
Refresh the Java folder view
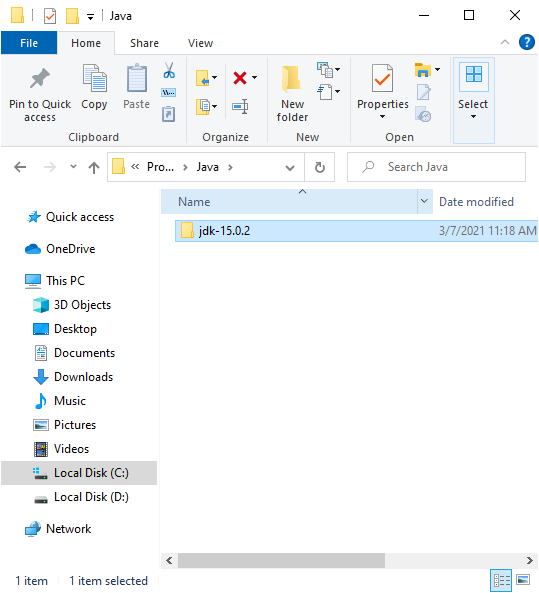point(320,167)
